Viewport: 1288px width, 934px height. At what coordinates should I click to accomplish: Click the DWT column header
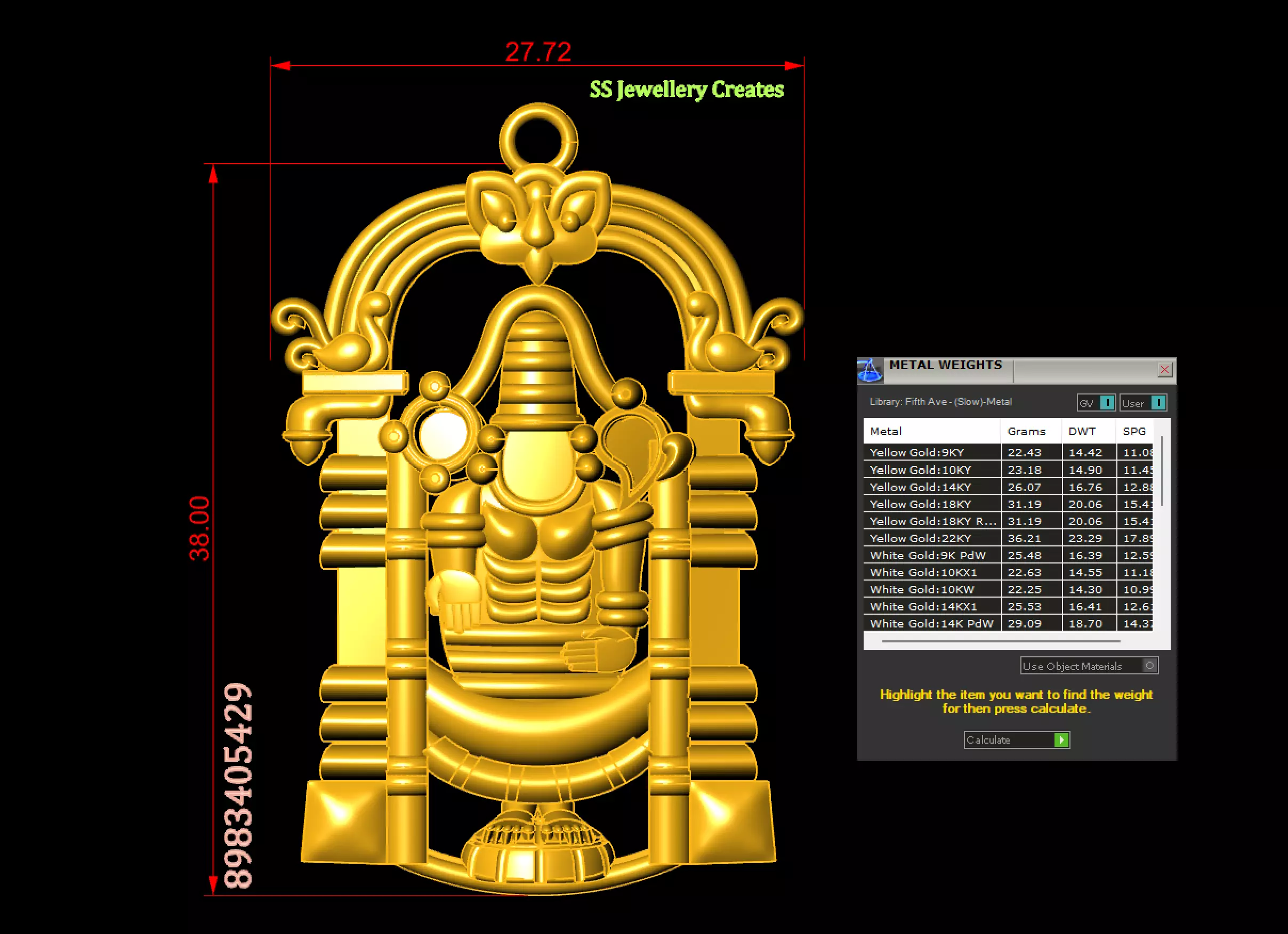click(1088, 431)
